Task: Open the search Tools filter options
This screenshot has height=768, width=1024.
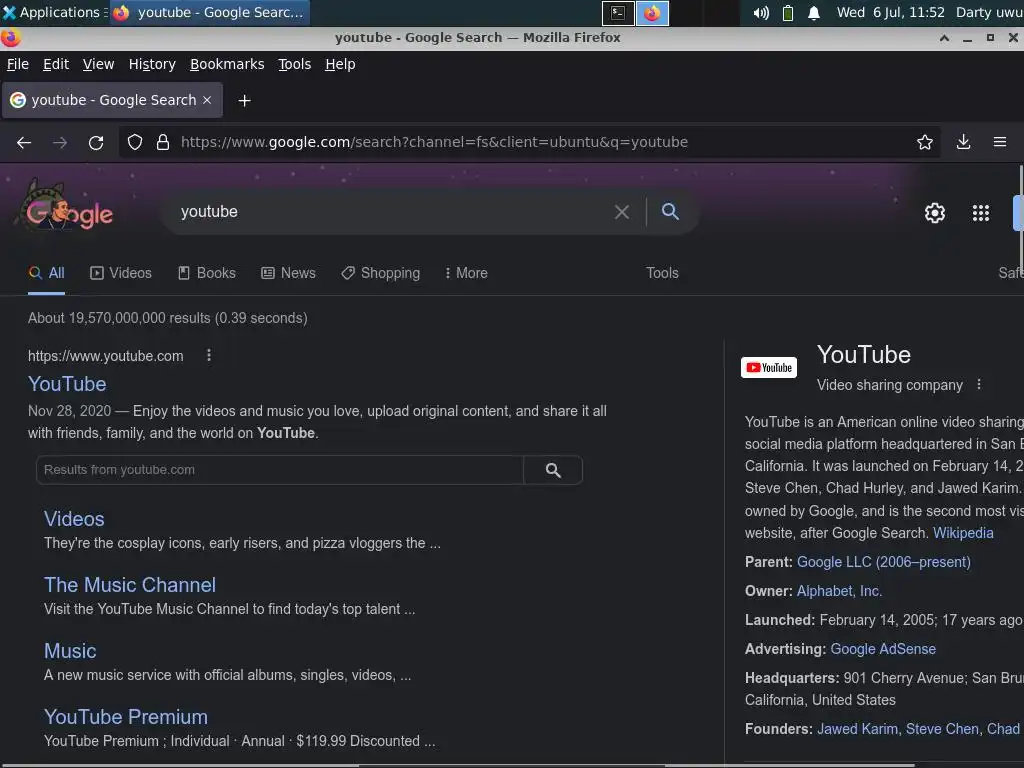Action: point(662,273)
